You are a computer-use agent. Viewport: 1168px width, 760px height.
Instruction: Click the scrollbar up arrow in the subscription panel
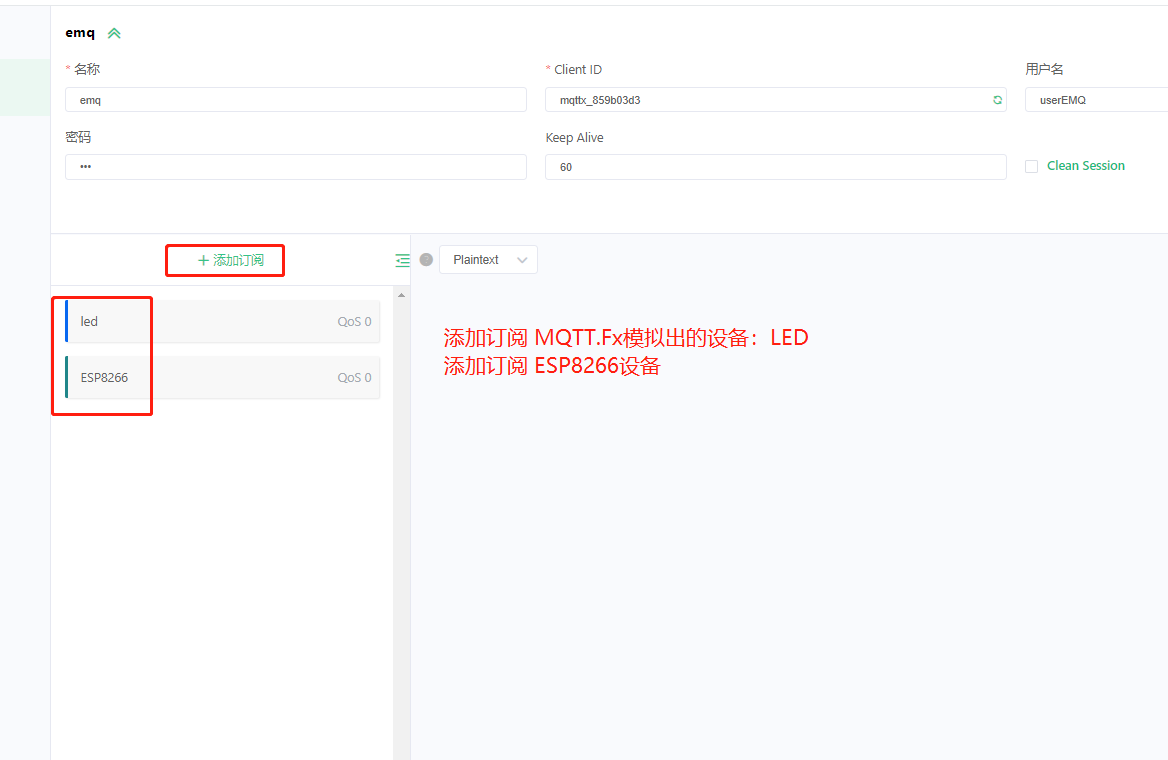coord(401,293)
